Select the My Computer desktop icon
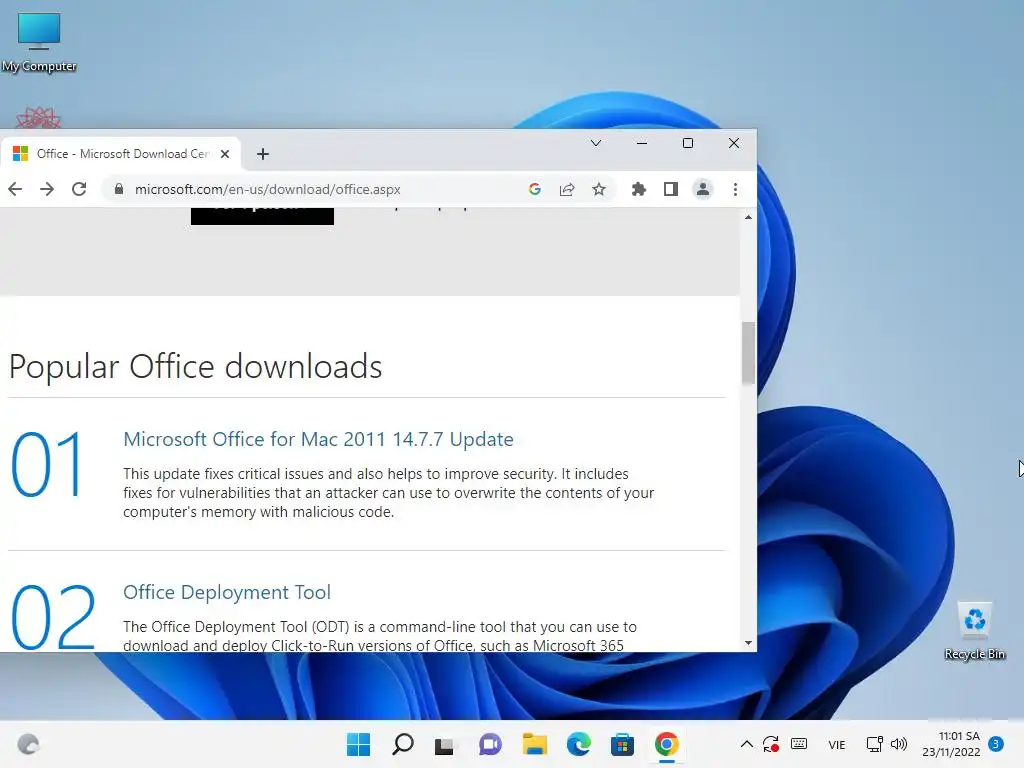This screenshot has width=1024, height=768. (x=39, y=42)
